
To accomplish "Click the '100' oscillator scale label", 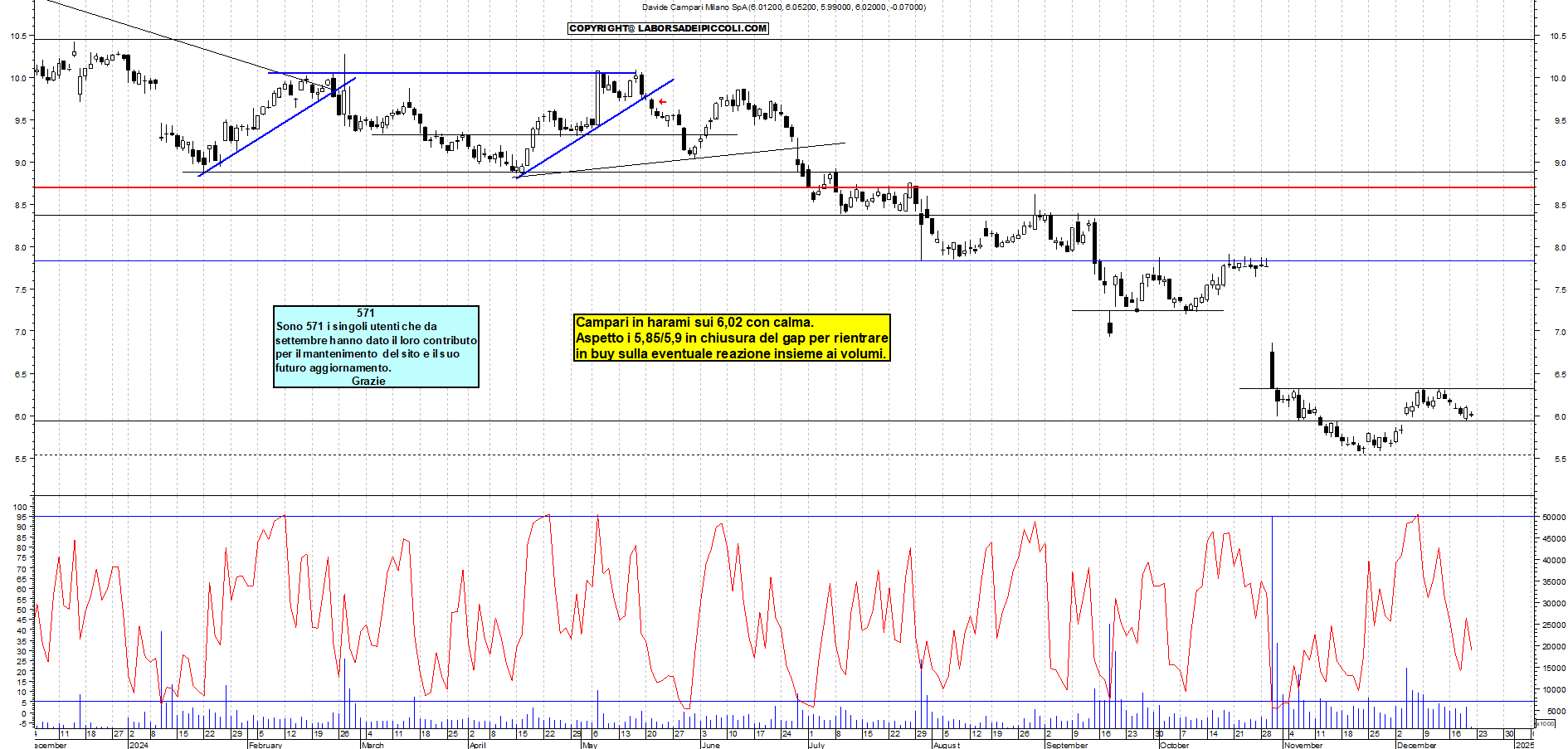I will point(21,508).
